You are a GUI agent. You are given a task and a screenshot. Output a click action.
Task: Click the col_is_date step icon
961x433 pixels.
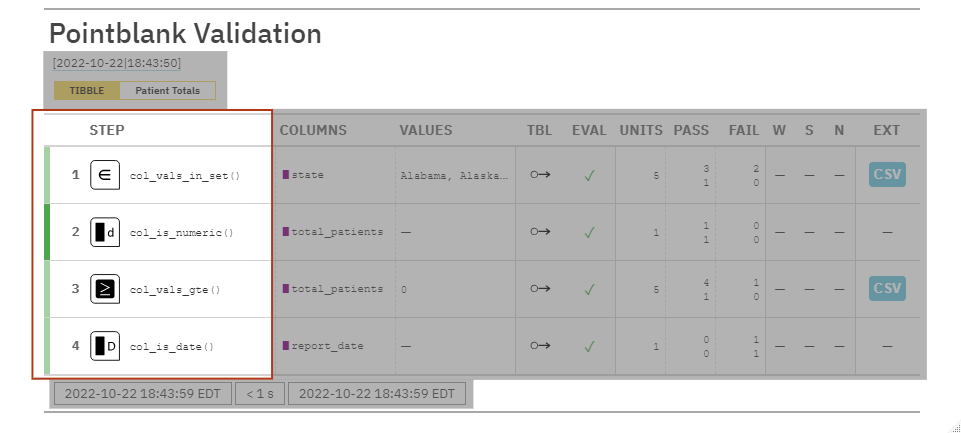coord(104,346)
